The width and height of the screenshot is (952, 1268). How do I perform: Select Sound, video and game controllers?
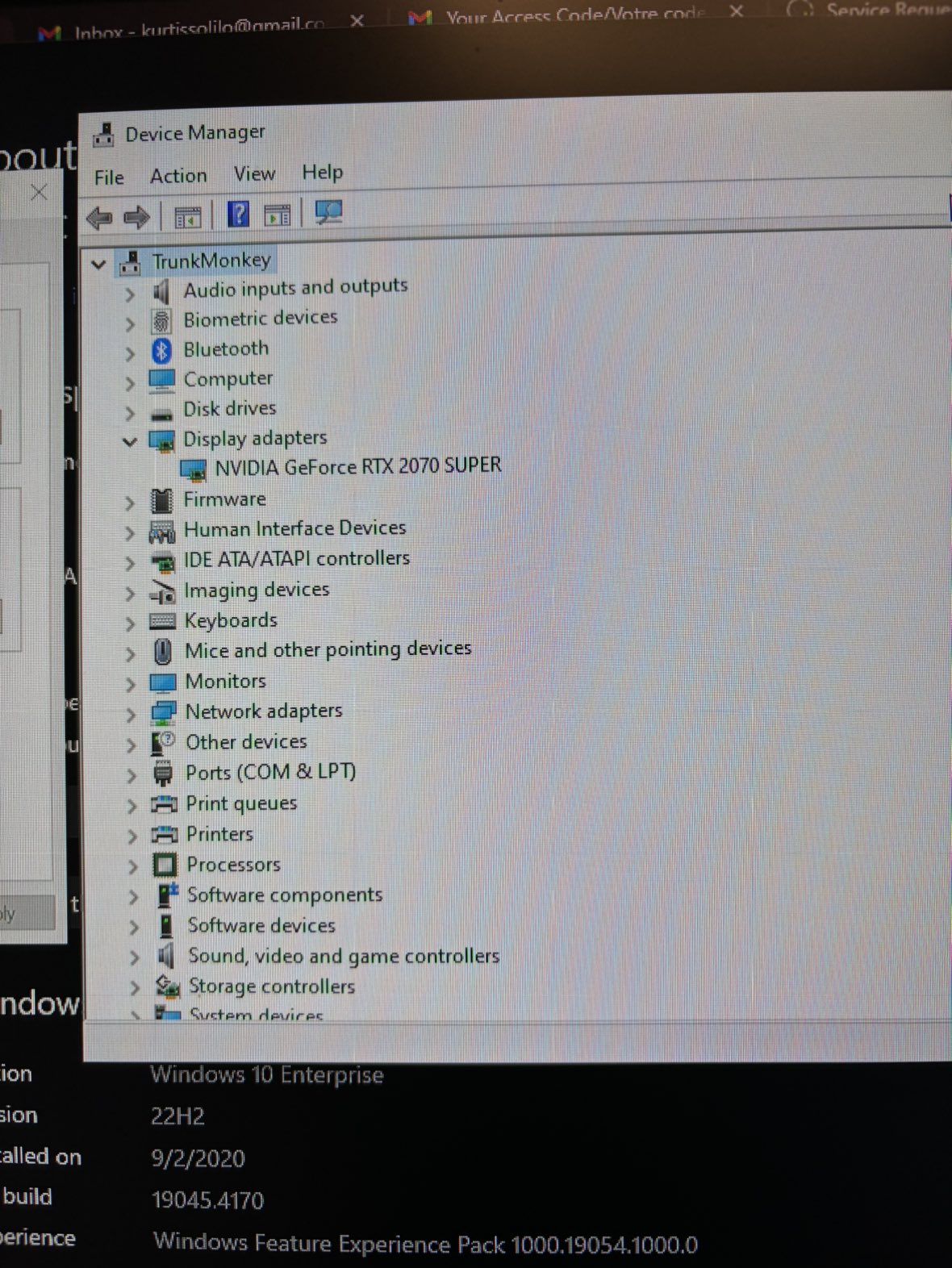click(x=343, y=956)
